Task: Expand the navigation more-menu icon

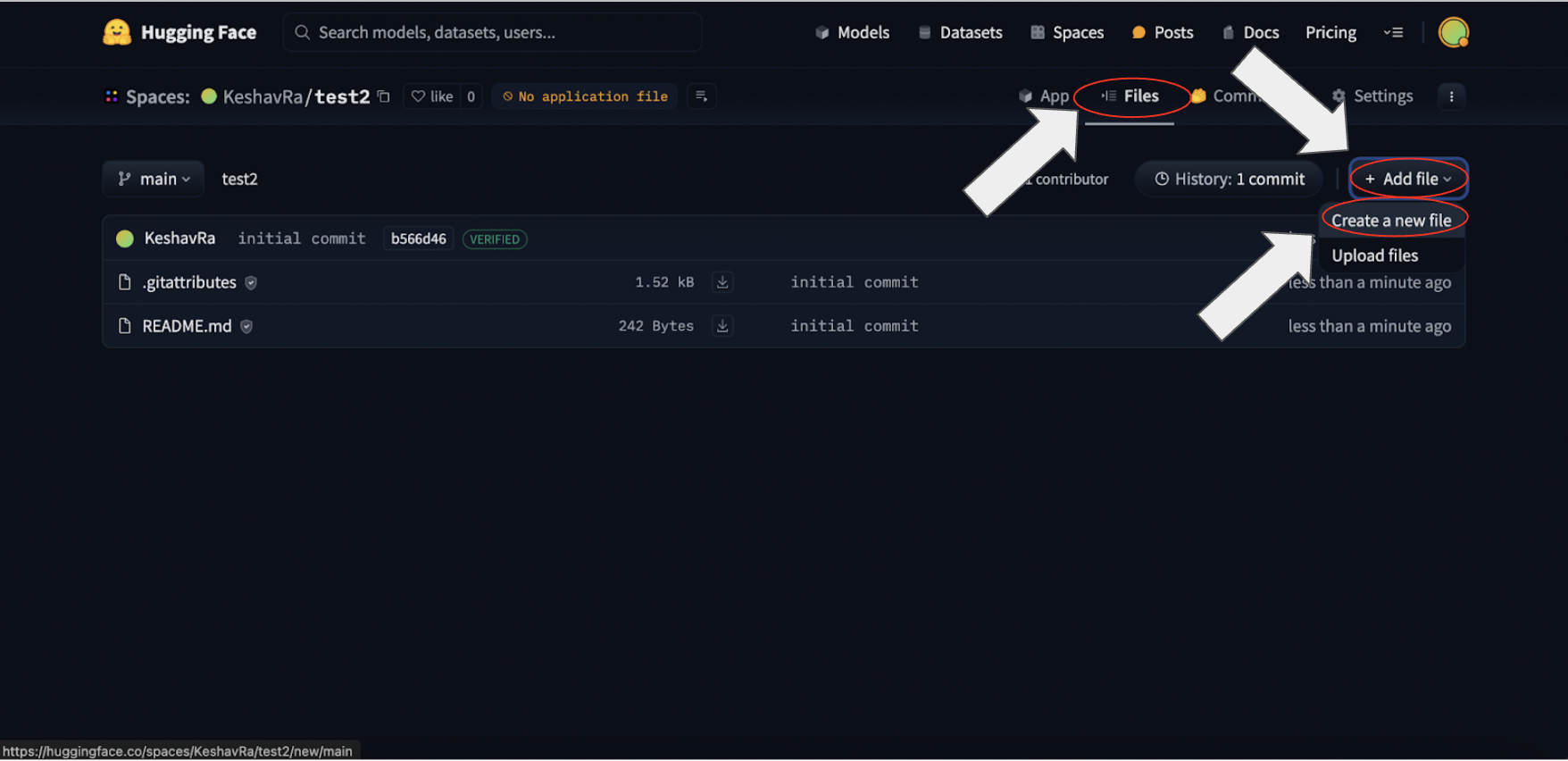Action: (1393, 33)
